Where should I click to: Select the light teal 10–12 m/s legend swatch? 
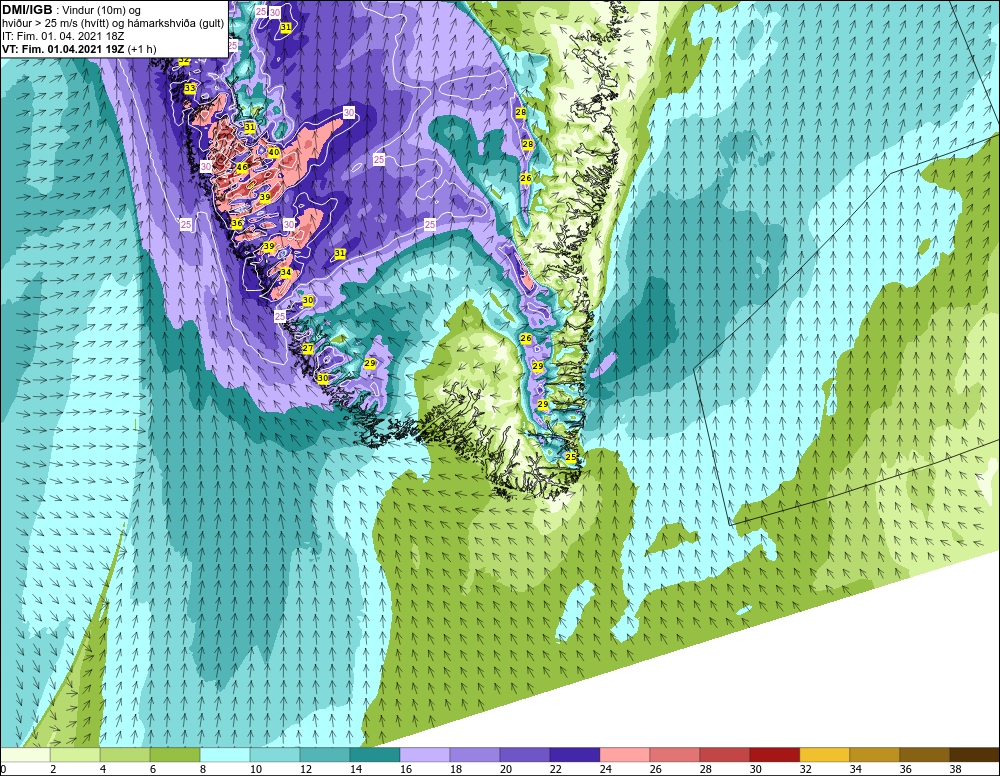tap(275, 755)
